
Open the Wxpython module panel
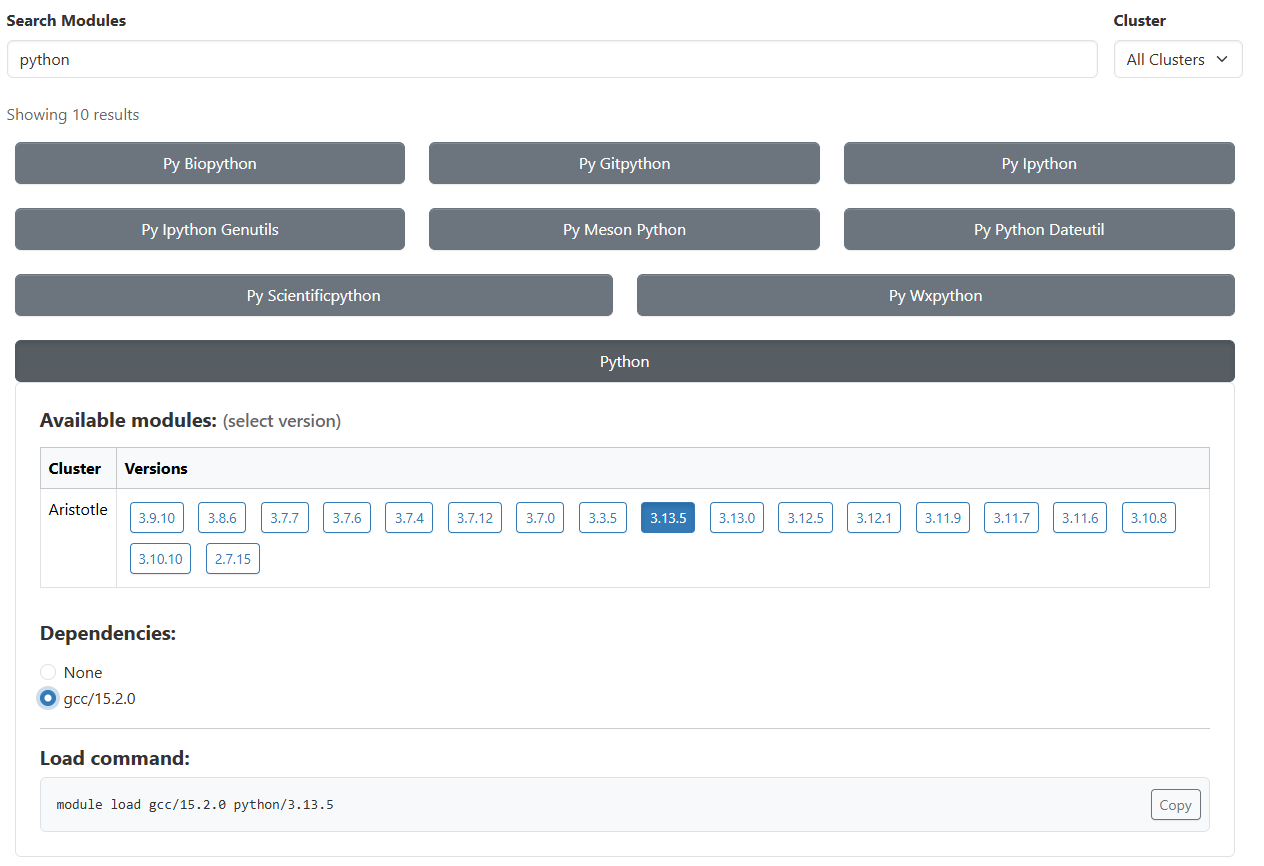coord(935,295)
